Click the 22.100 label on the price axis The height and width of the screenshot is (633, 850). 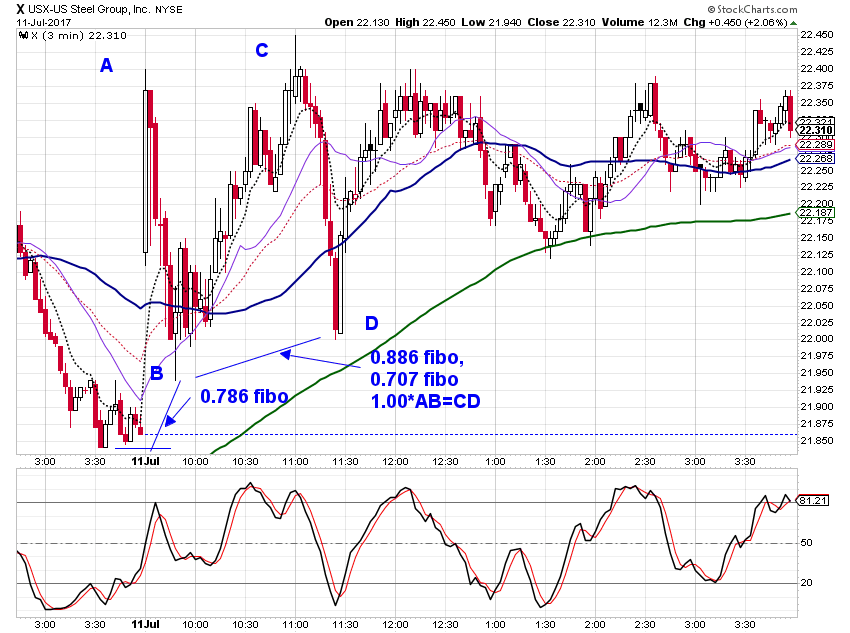[x=817, y=272]
